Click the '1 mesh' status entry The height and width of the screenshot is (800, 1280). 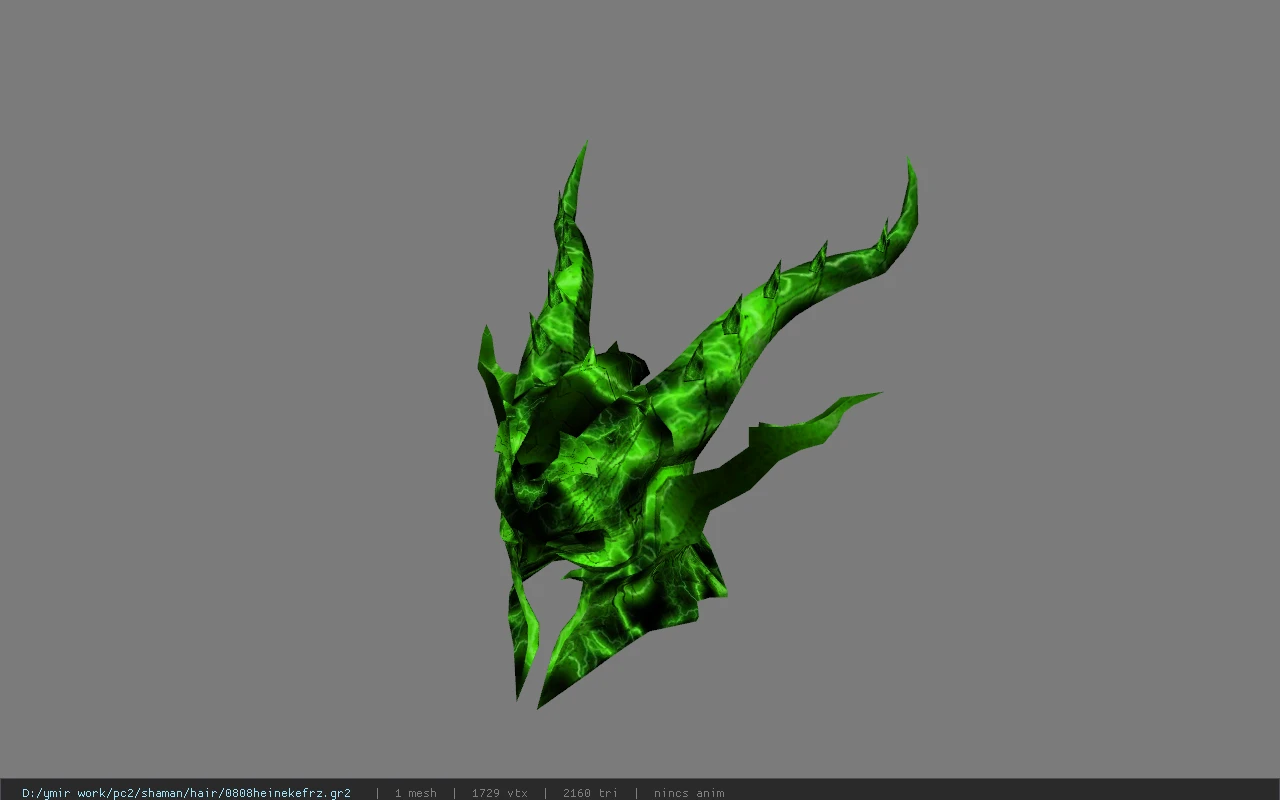[x=415, y=793]
